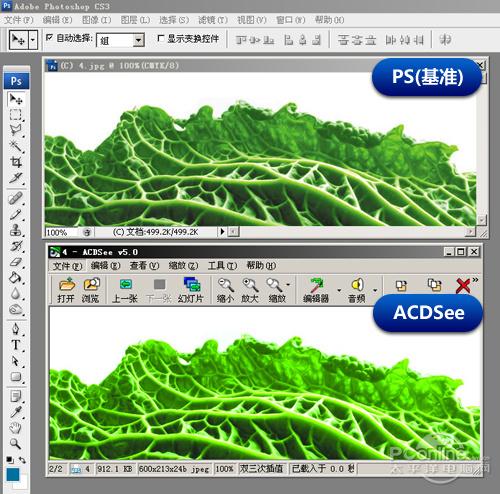Open the tool preset picker arrow
Viewport: 500px width, 494px height.
tap(33, 40)
